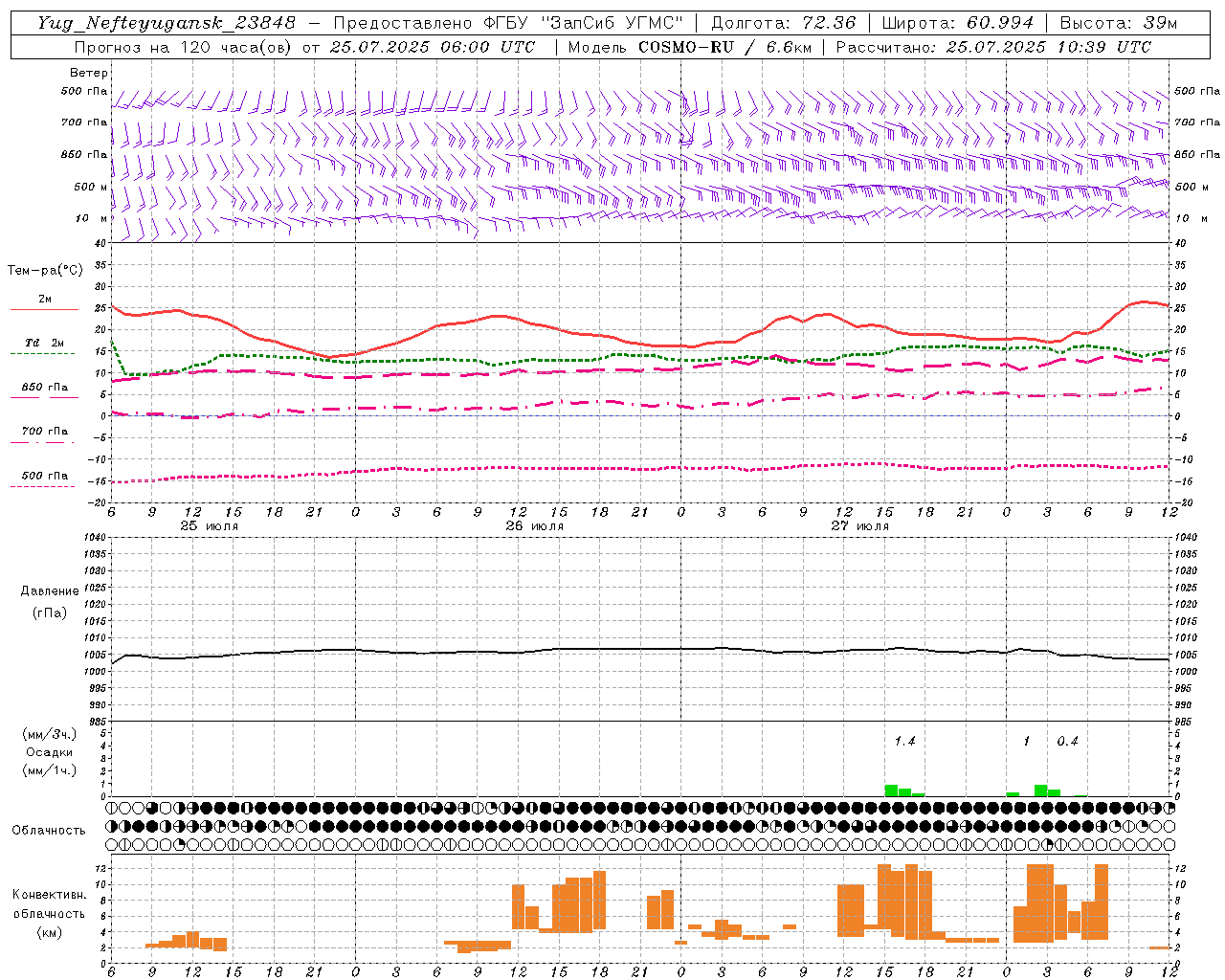The width and height of the screenshot is (1225, 980).
Task: Click the 'Широта: 60.994' header field
Action: 958,23
